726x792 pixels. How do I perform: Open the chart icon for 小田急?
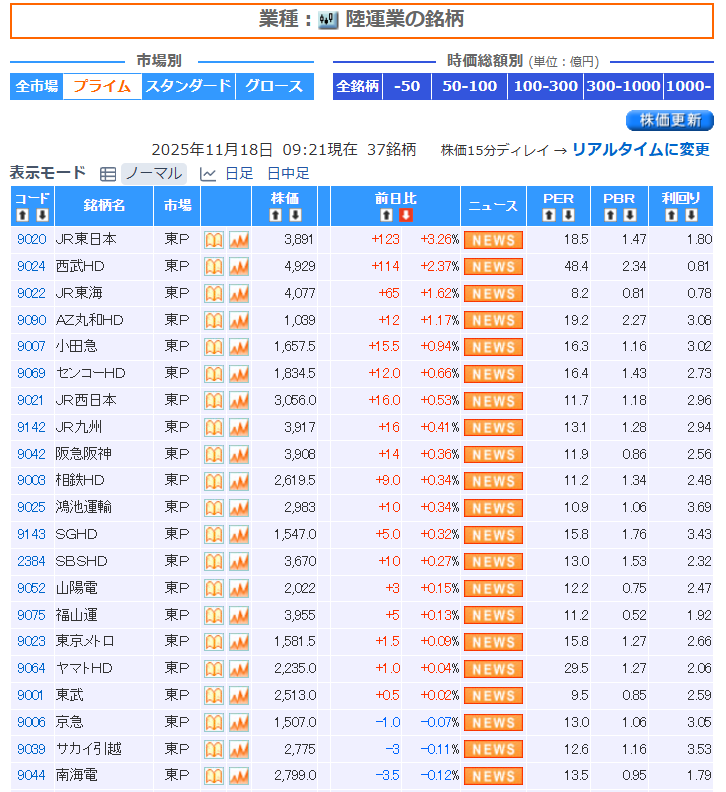(238, 347)
